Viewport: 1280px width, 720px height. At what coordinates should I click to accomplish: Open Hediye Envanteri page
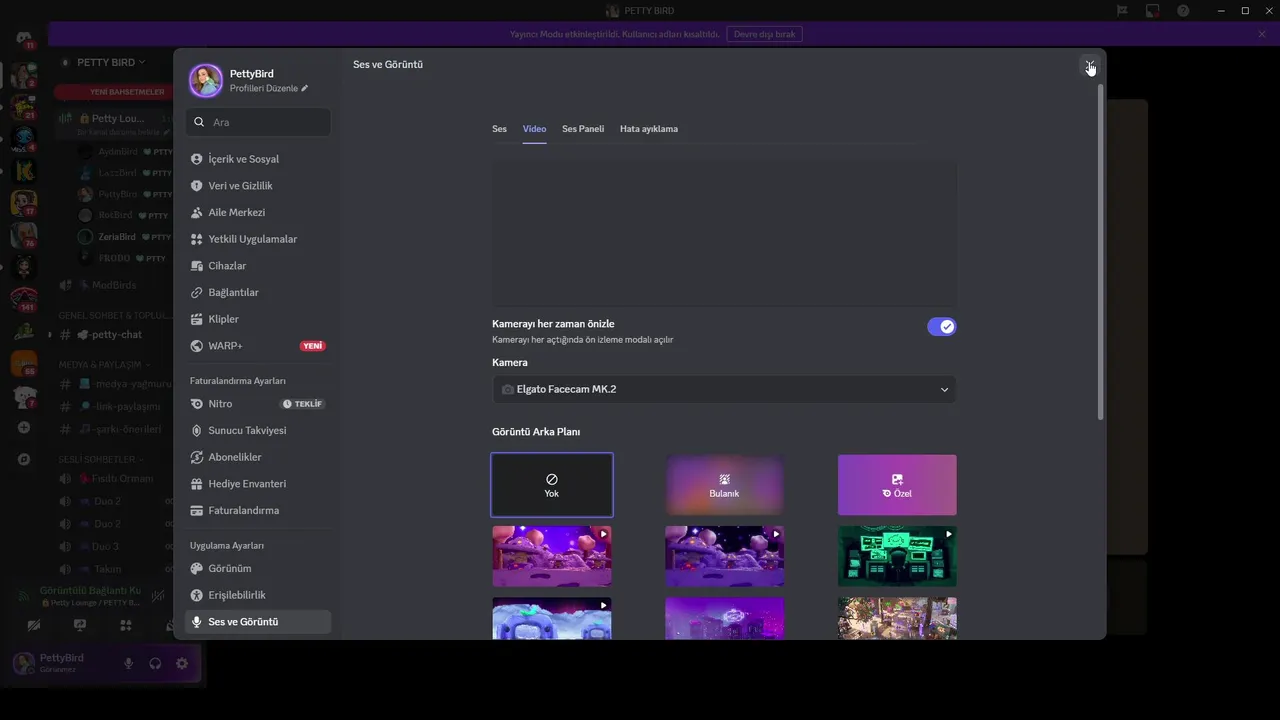tap(257, 484)
